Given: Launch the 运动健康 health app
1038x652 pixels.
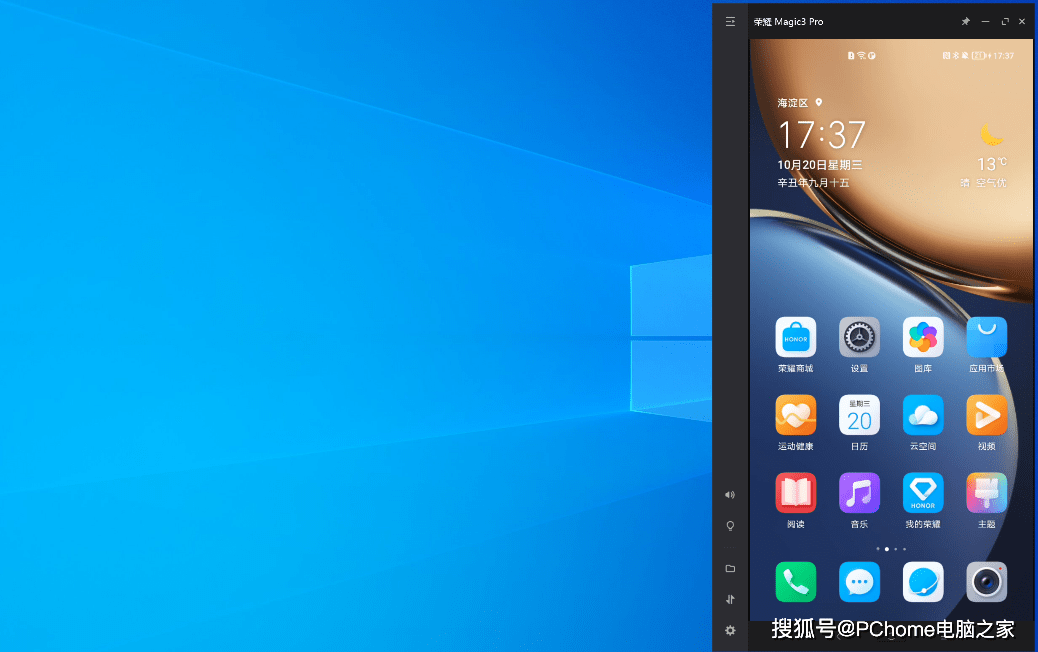Looking at the screenshot, I should [796, 415].
